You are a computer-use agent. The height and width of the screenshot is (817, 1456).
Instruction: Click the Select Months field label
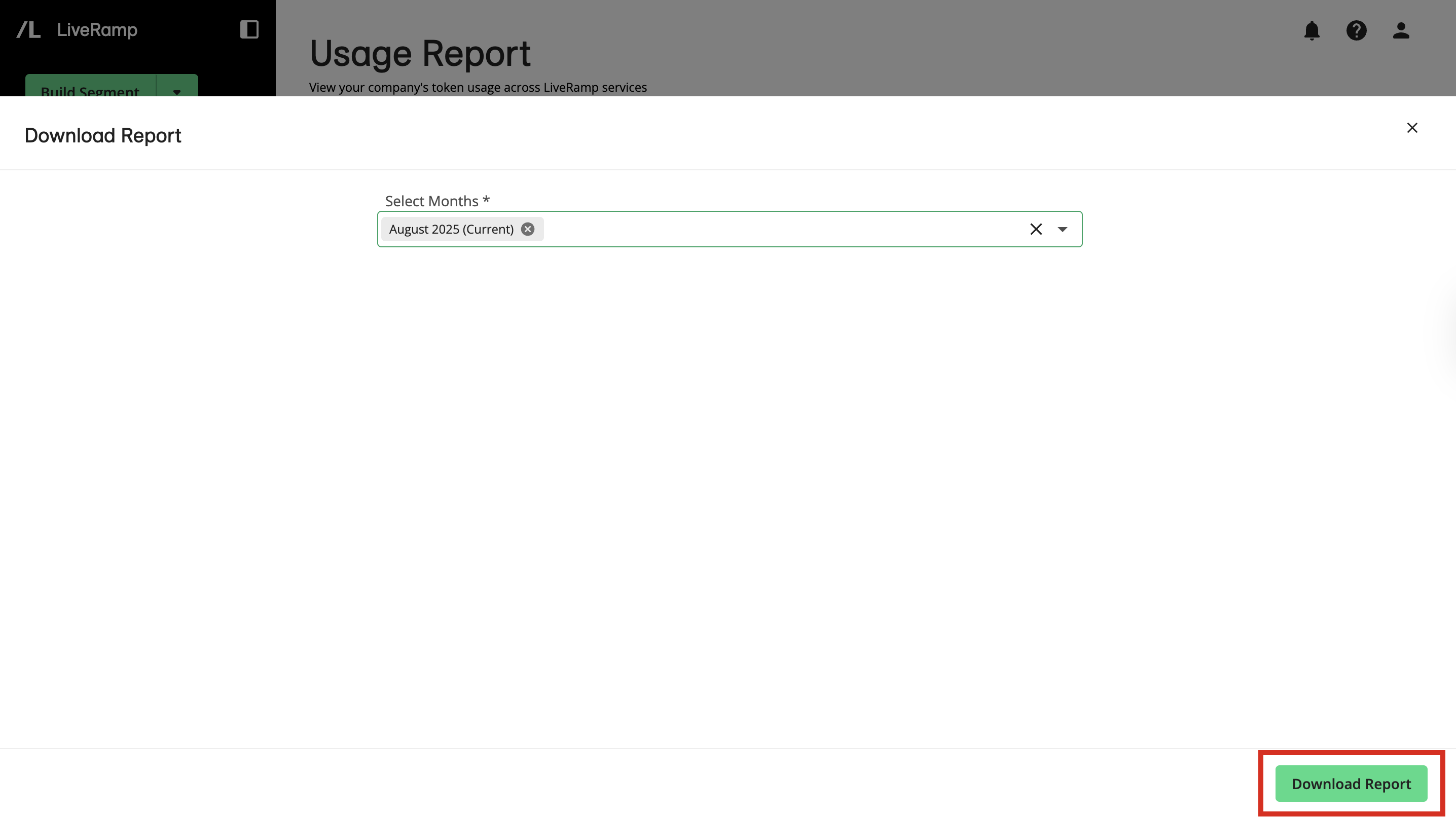tap(436, 201)
